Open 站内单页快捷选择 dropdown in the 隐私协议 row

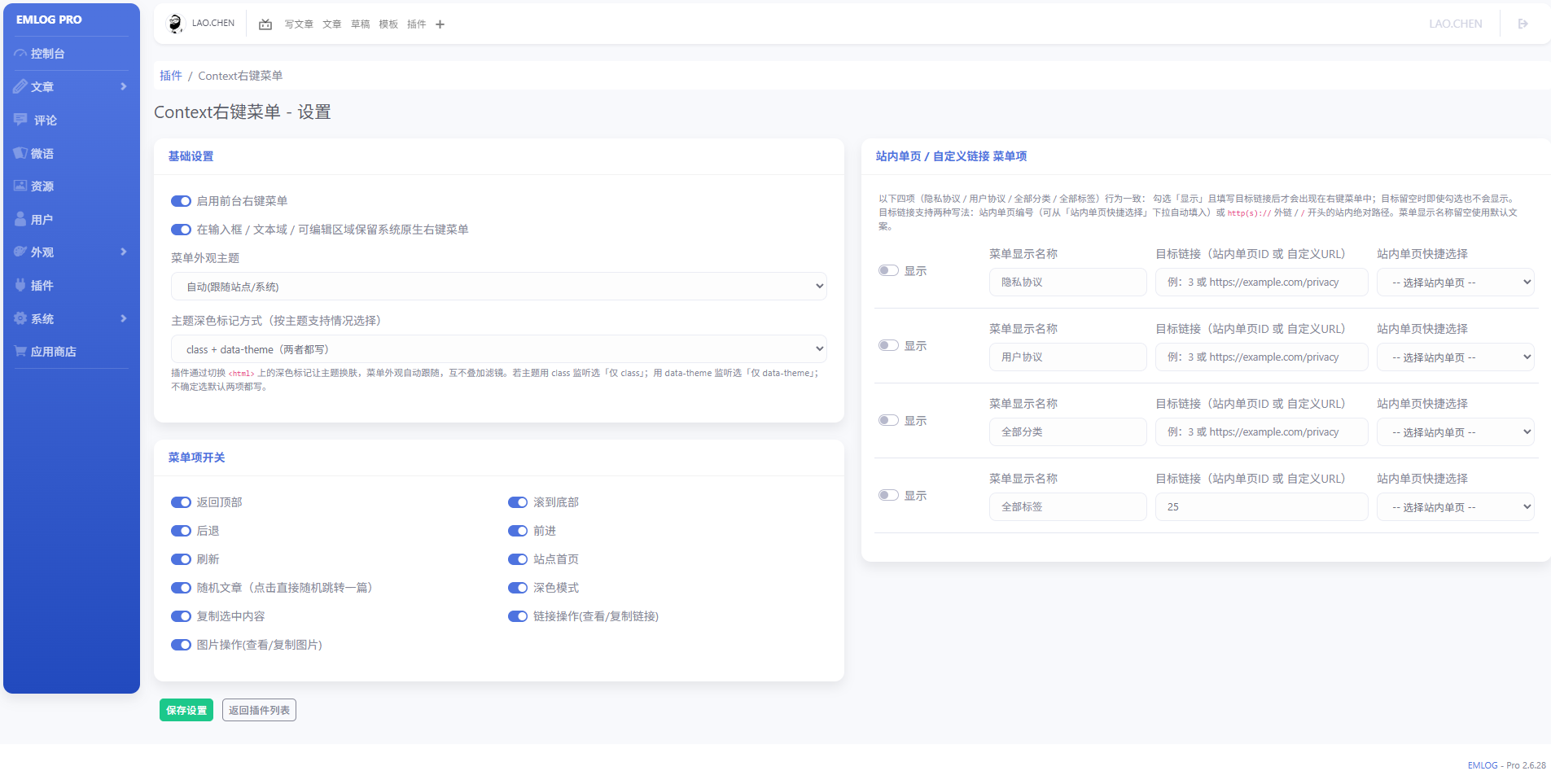(x=1455, y=283)
